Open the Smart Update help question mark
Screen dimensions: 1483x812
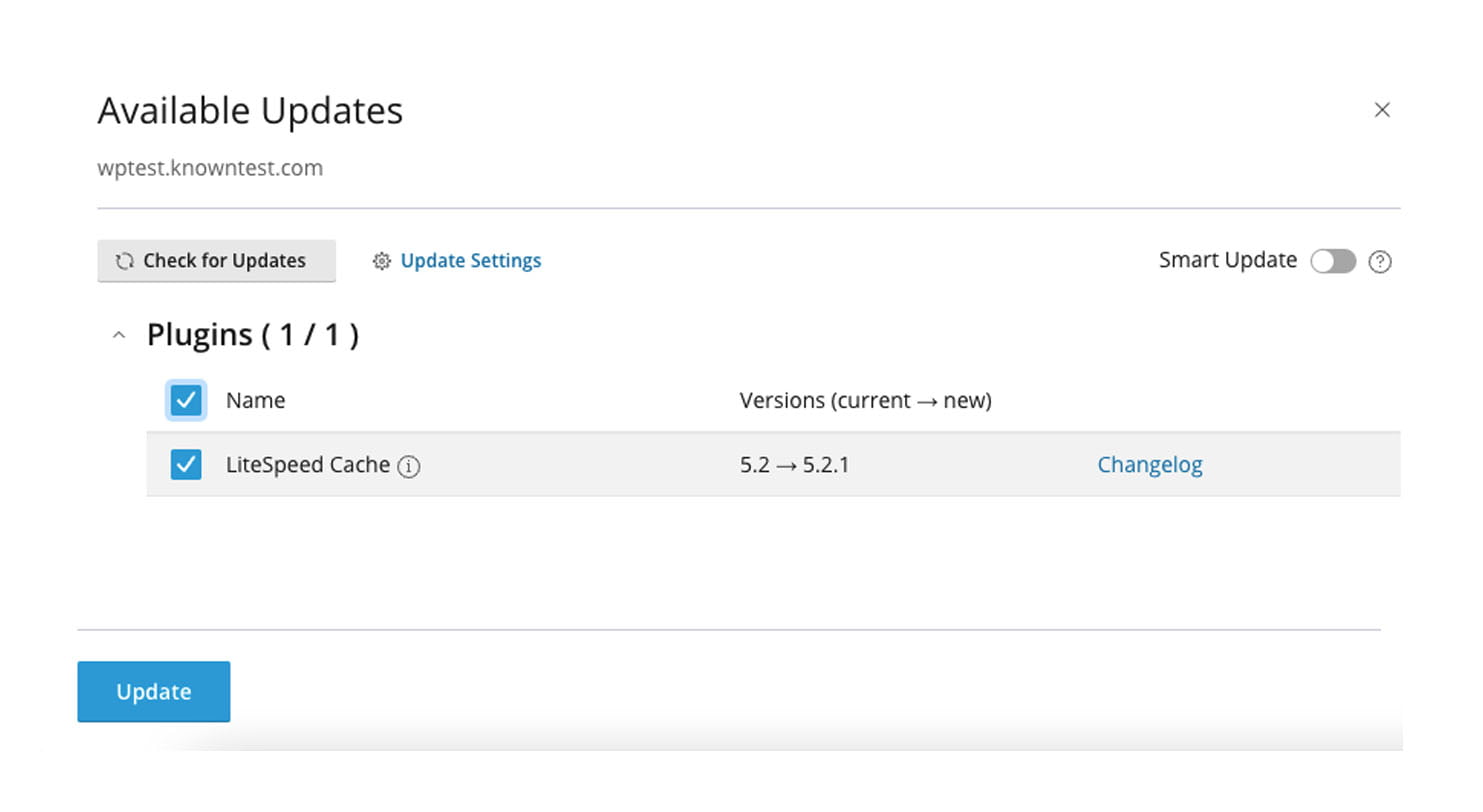point(1380,261)
